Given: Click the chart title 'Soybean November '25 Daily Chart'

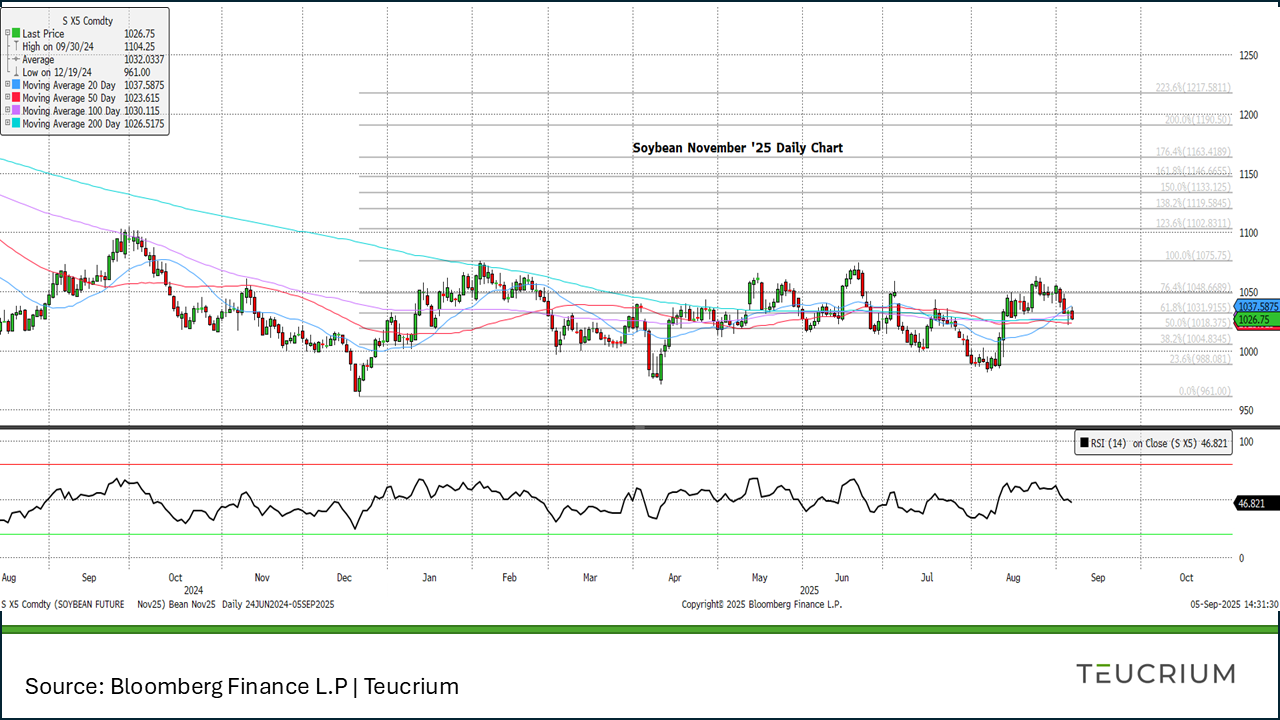Looking at the screenshot, I should [737, 148].
